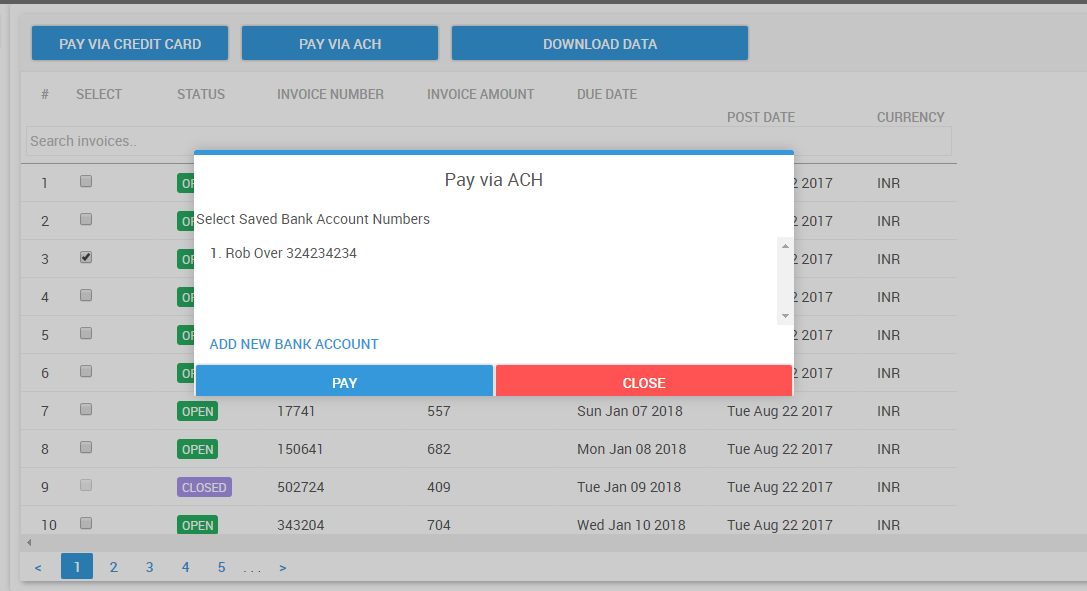Enable the checkbox on row 10
Image resolution: width=1087 pixels, height=591 pixels.
[x=86, y=523]
